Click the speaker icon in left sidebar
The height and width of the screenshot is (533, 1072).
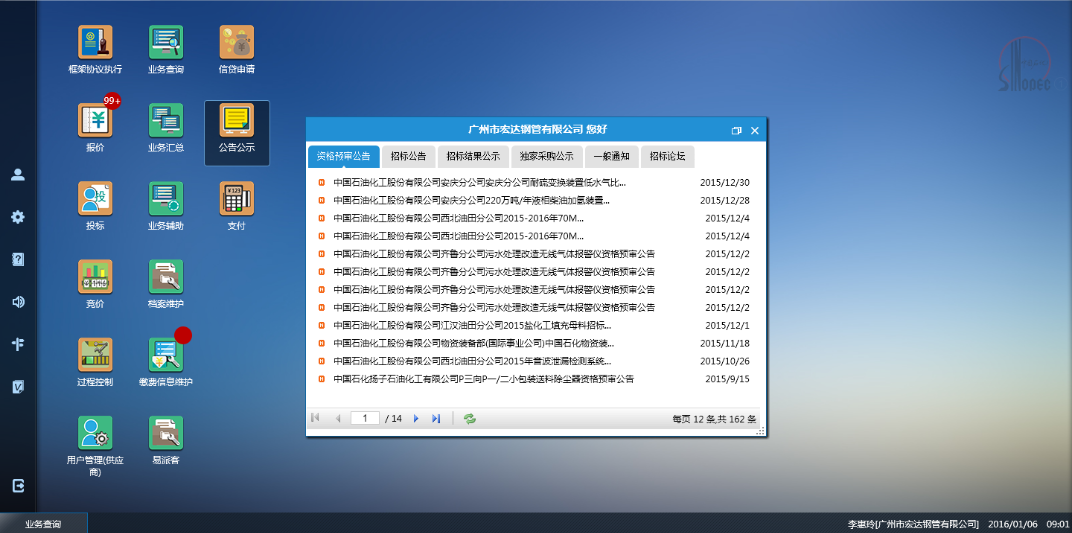click(x=18, y=302)
